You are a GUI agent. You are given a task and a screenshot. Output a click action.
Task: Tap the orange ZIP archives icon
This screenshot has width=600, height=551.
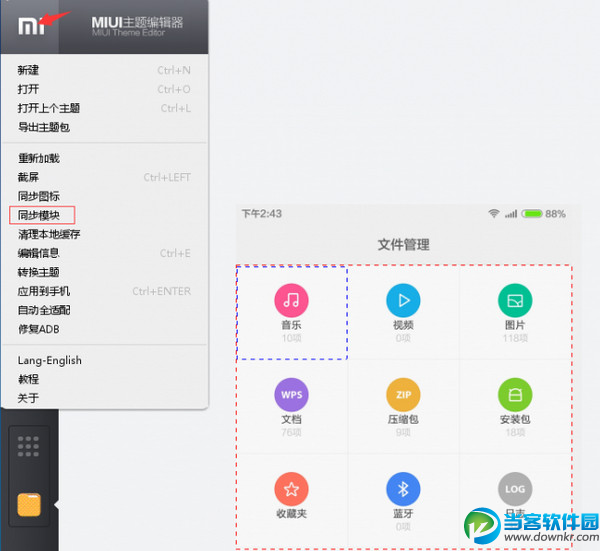click(x=403, y=395)
